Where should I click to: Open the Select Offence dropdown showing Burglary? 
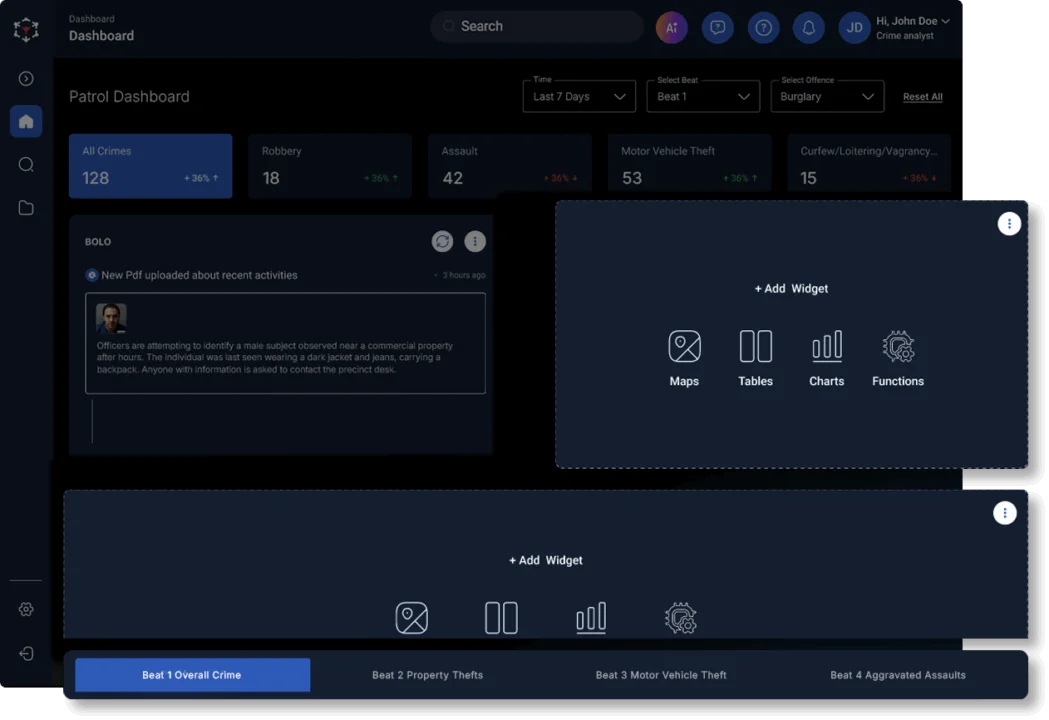point(827,97)
